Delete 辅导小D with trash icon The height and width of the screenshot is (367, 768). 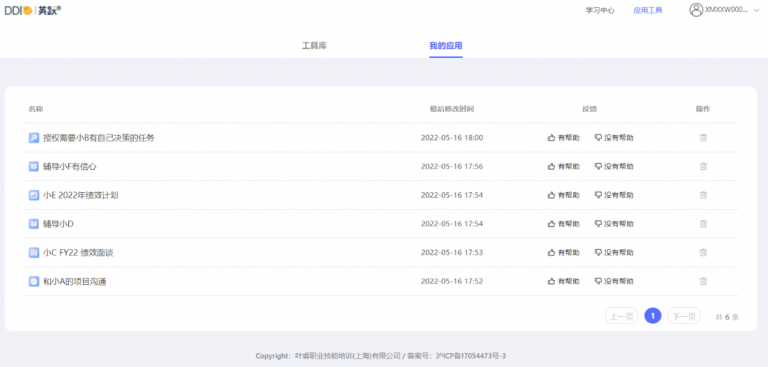(x=703, y=224)
